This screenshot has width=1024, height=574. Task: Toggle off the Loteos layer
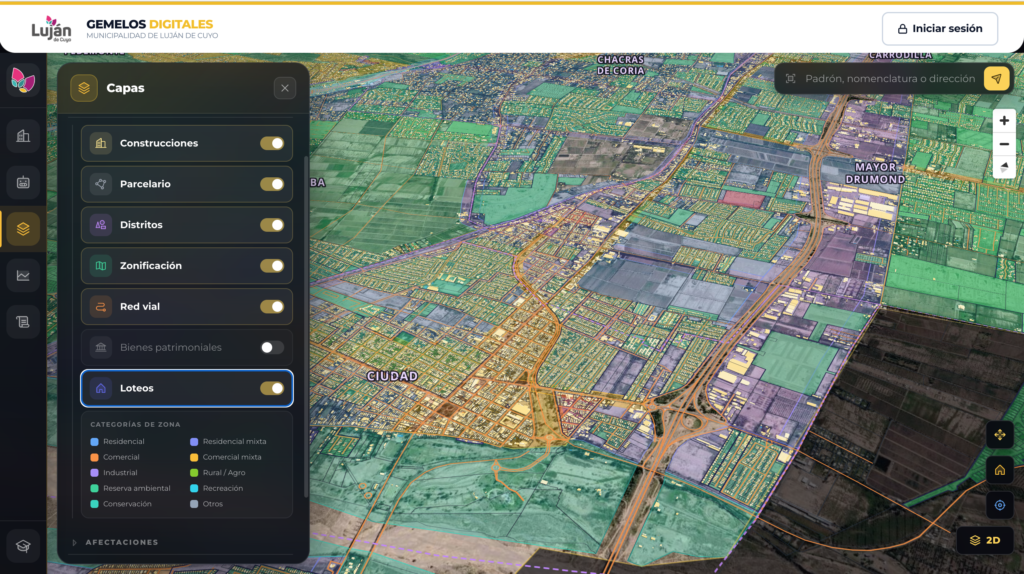point(272,388)
